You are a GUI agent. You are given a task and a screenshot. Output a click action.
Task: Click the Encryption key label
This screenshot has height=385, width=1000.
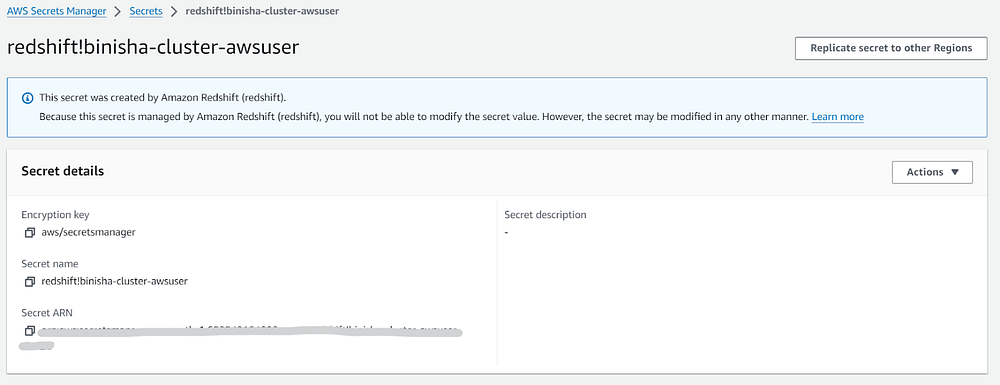(x=55, y=215)
